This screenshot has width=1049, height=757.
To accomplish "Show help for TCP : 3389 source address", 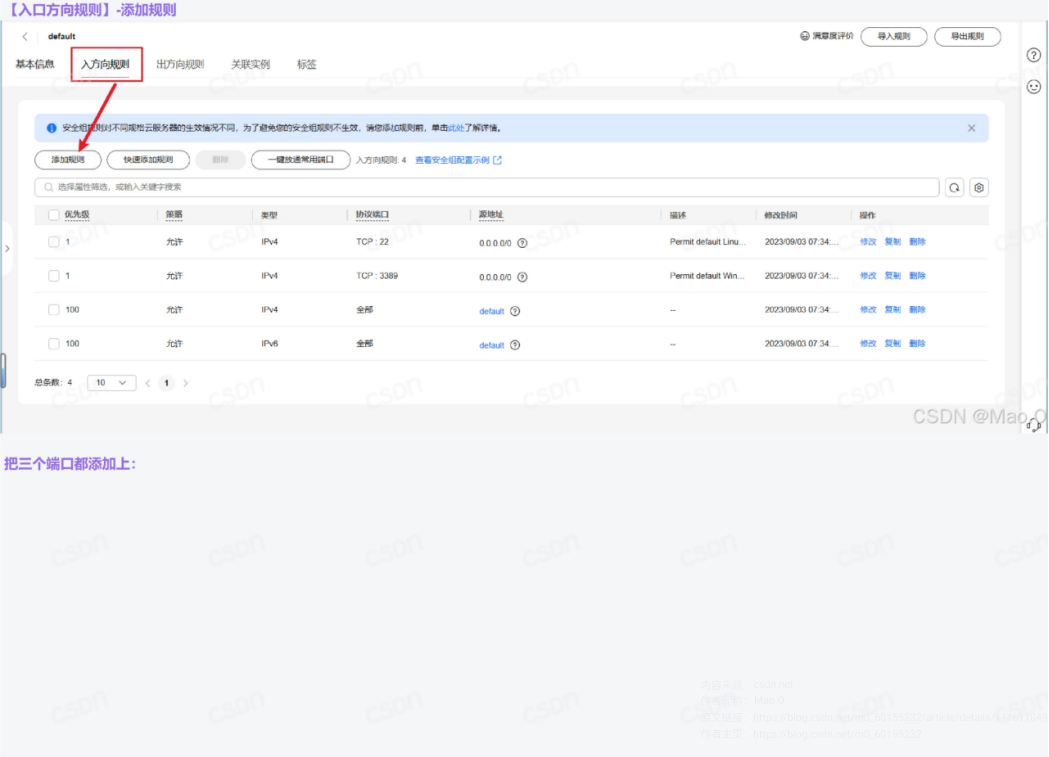I will click(x=522, y=278).
